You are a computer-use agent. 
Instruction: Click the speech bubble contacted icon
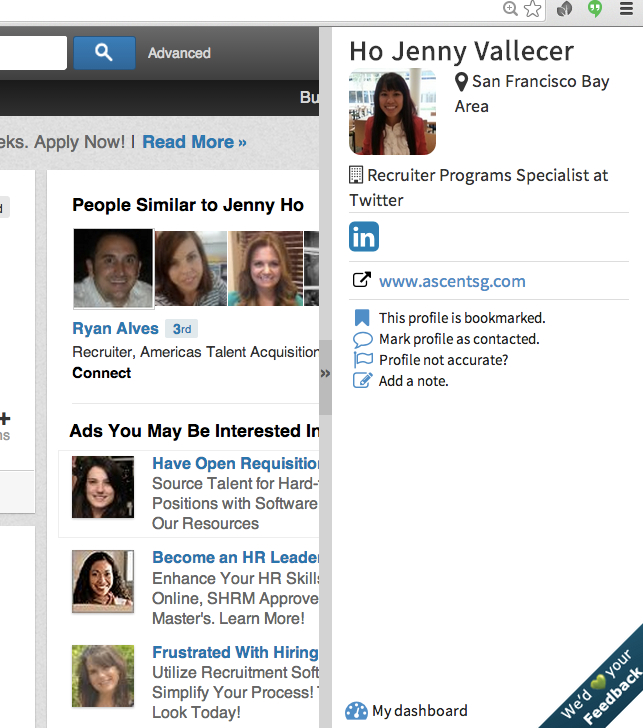tap(362, 339)
